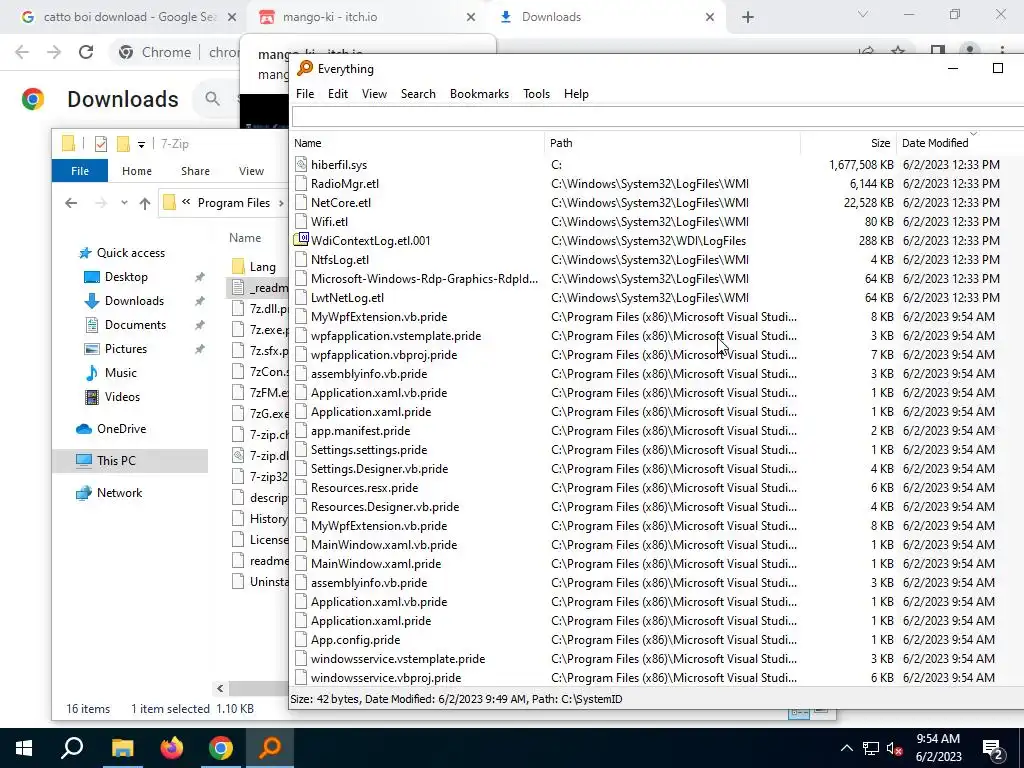Go back in File Explorer
The height and width of the screenshot is (768, 1024).
click(71, 203)
